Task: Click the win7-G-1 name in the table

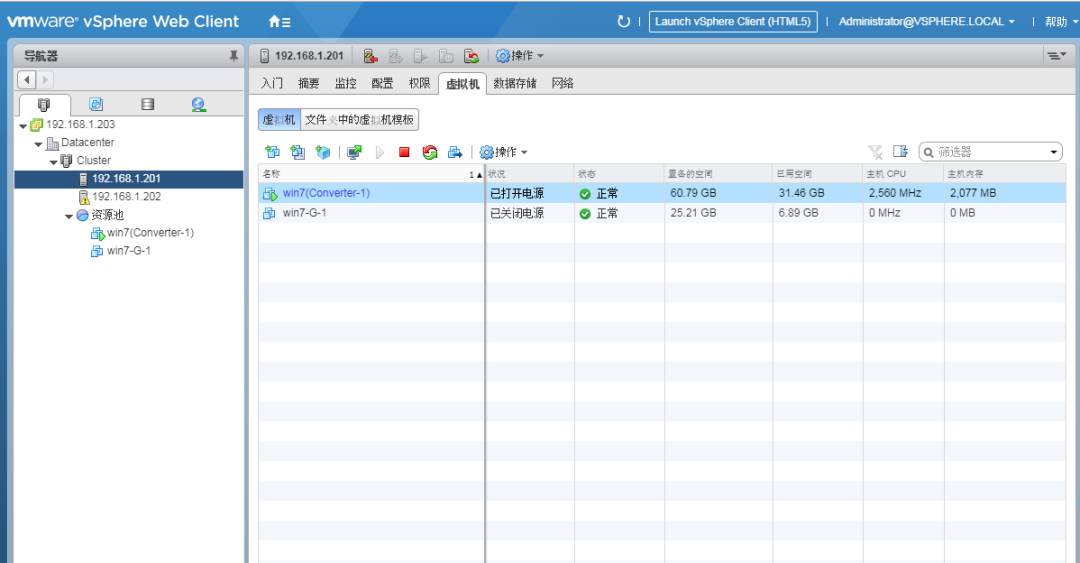Action: coord(304,213)
